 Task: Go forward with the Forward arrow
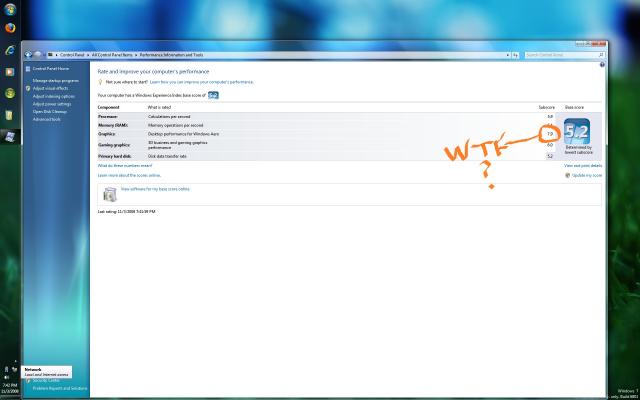pos(38,54)
